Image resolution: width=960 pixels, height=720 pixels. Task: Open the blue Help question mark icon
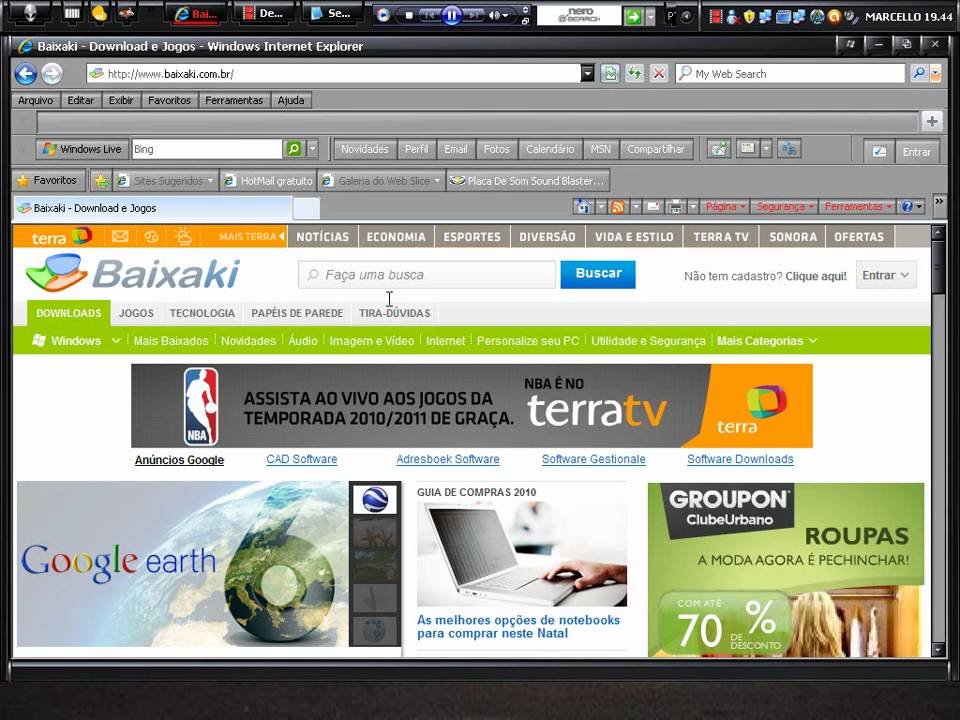pyautogui.click(x=907, y=206)
